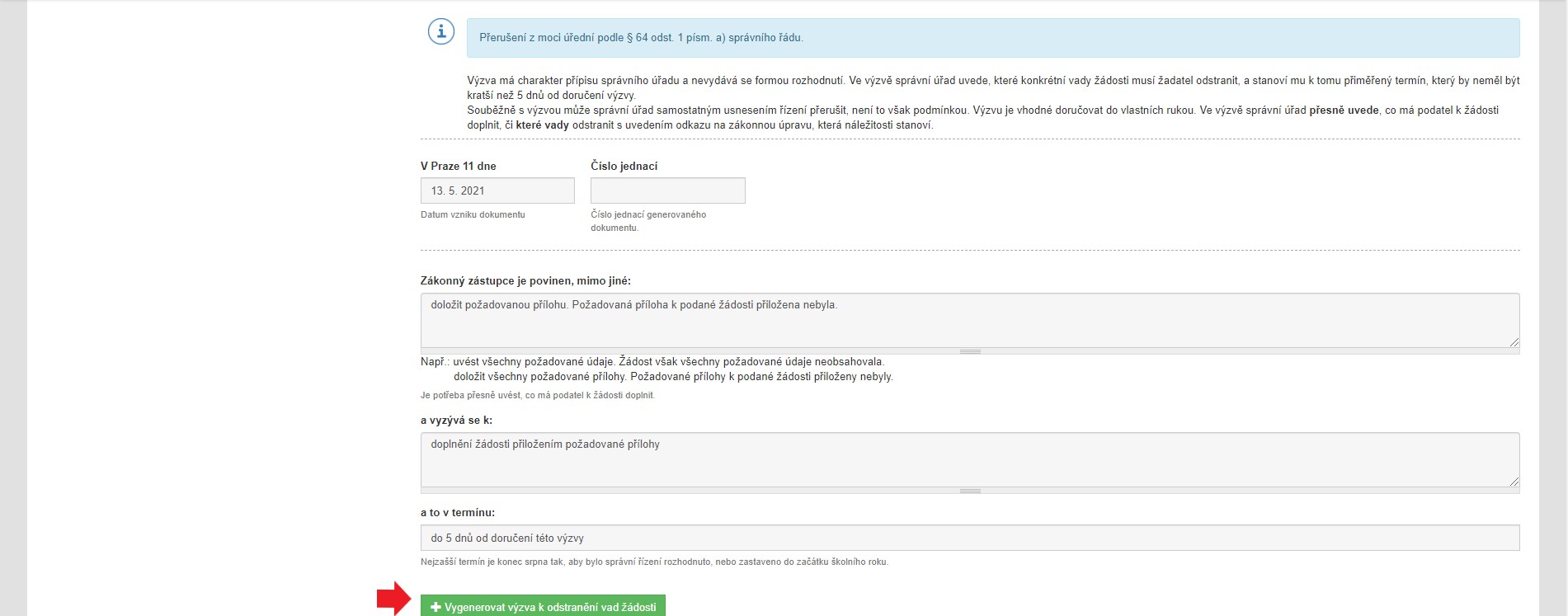1568x616 pixels.
Task: Click the 'Je potřeba přesně uvést' hint
Action: (x=538, y=395)
